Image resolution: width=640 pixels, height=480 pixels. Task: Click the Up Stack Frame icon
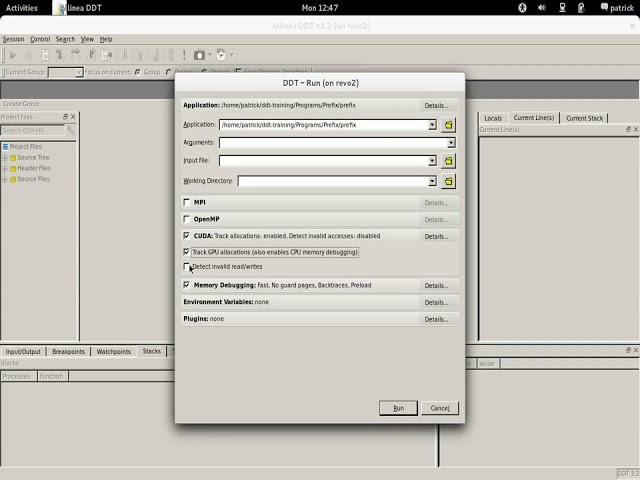[x=138, y=55]
